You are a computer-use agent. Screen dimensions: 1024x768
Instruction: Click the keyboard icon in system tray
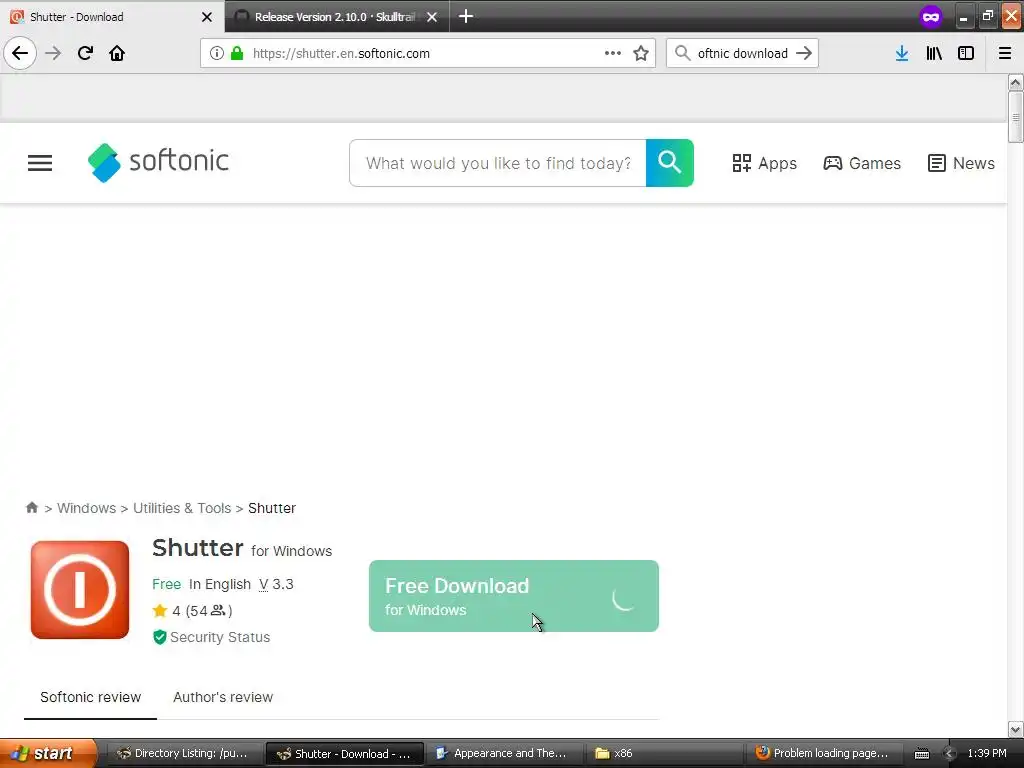point(921,754)
